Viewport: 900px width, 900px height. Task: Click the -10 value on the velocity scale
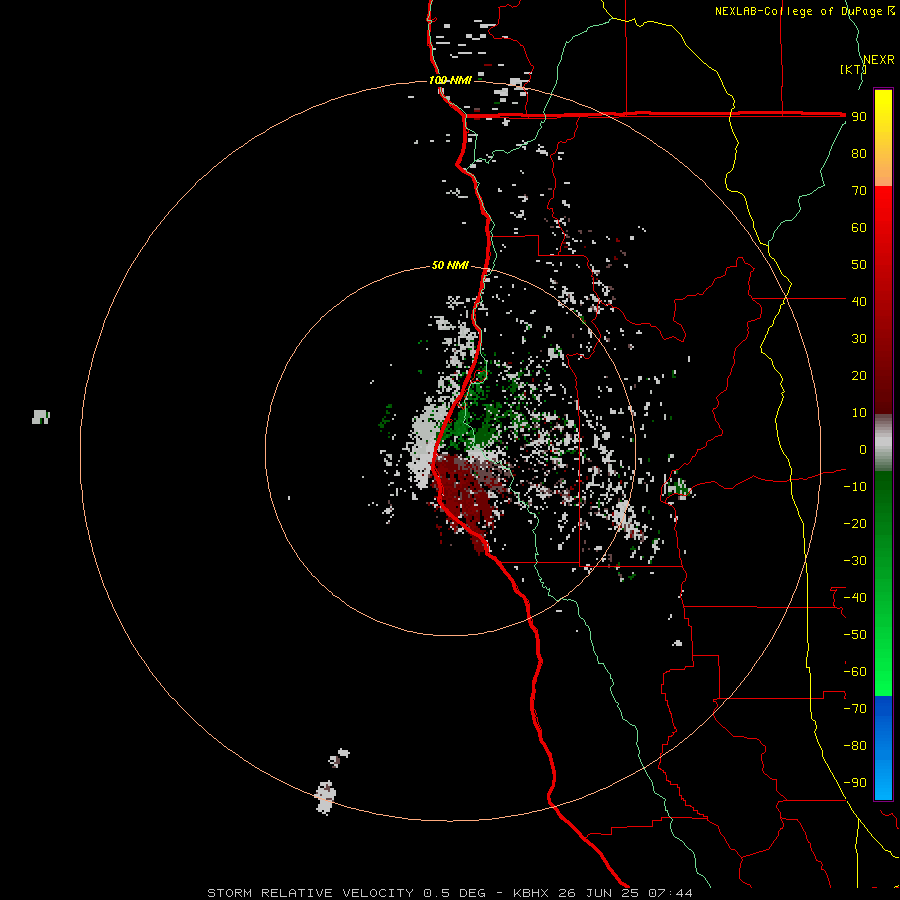click(855, 487)
